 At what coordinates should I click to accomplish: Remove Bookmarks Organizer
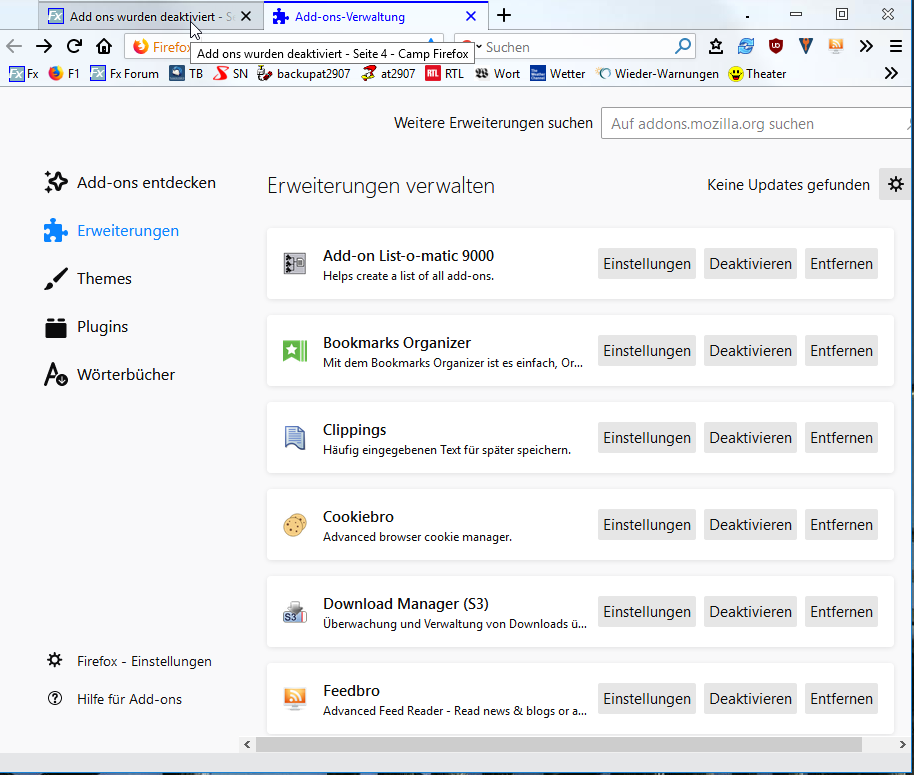click(841, 351)
